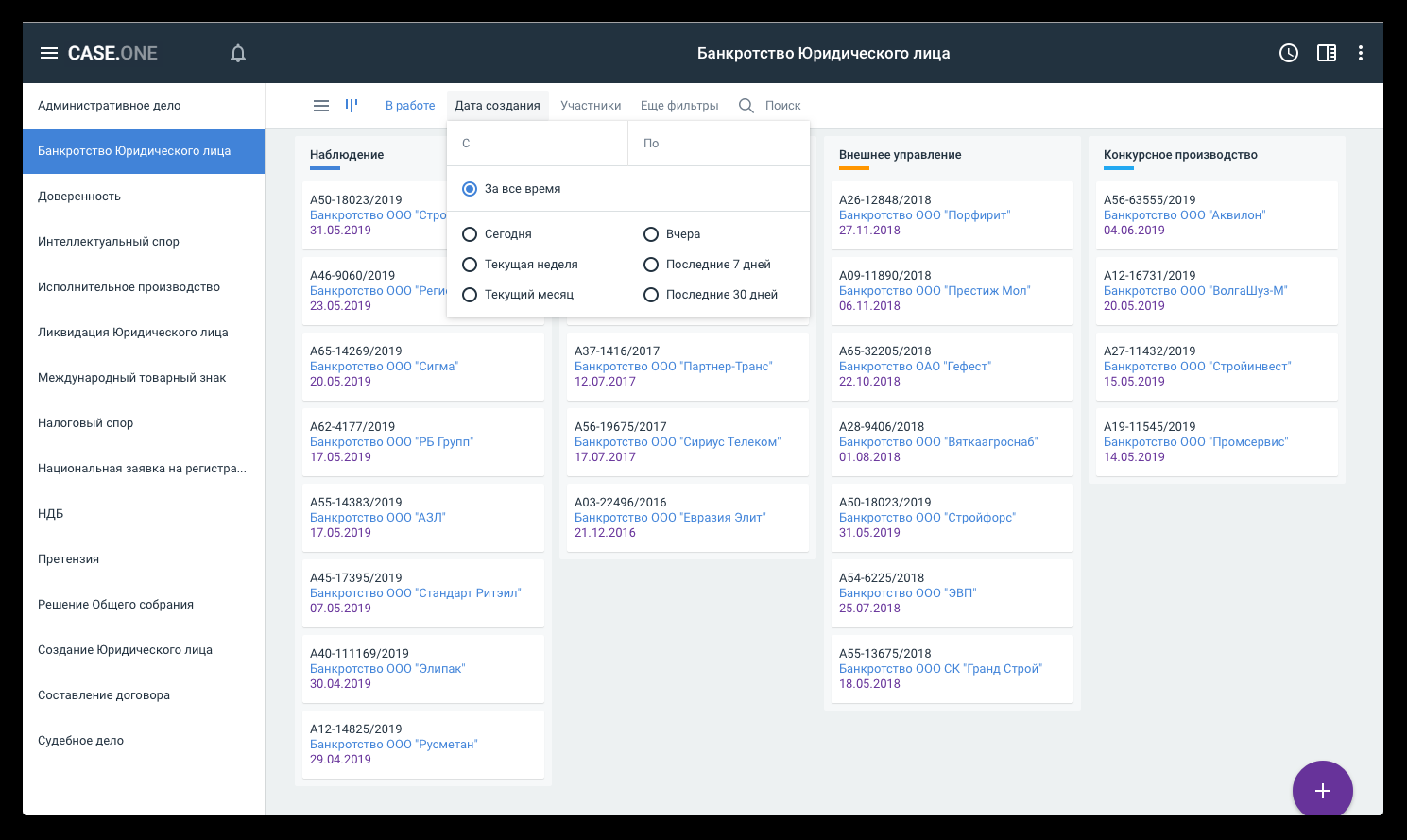The image size is (1407, 840).
Task: Open the 'В работе' filter dropdown
Action: (410, 106)
